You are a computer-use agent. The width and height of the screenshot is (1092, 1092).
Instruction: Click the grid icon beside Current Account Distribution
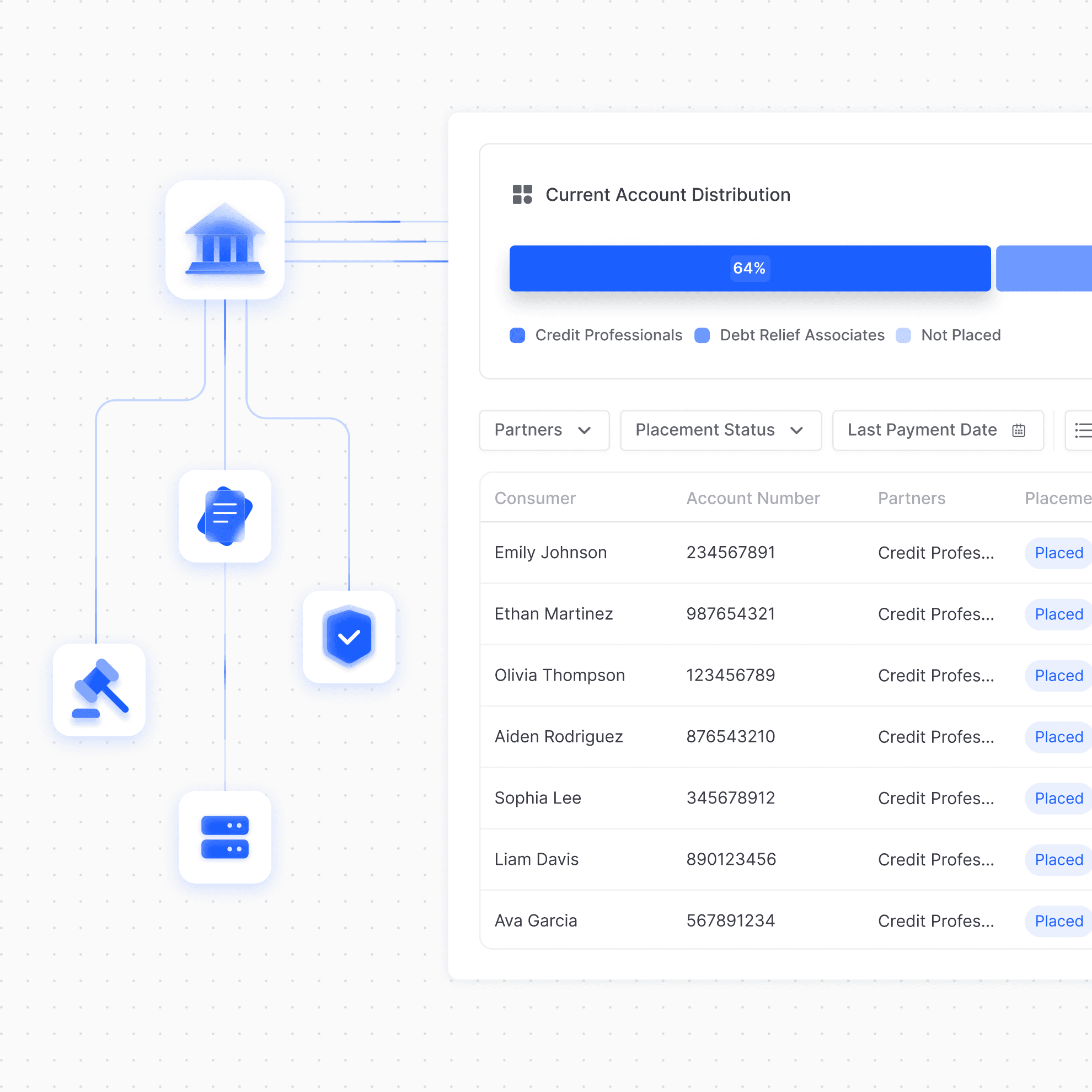click(x=522, y=195)
